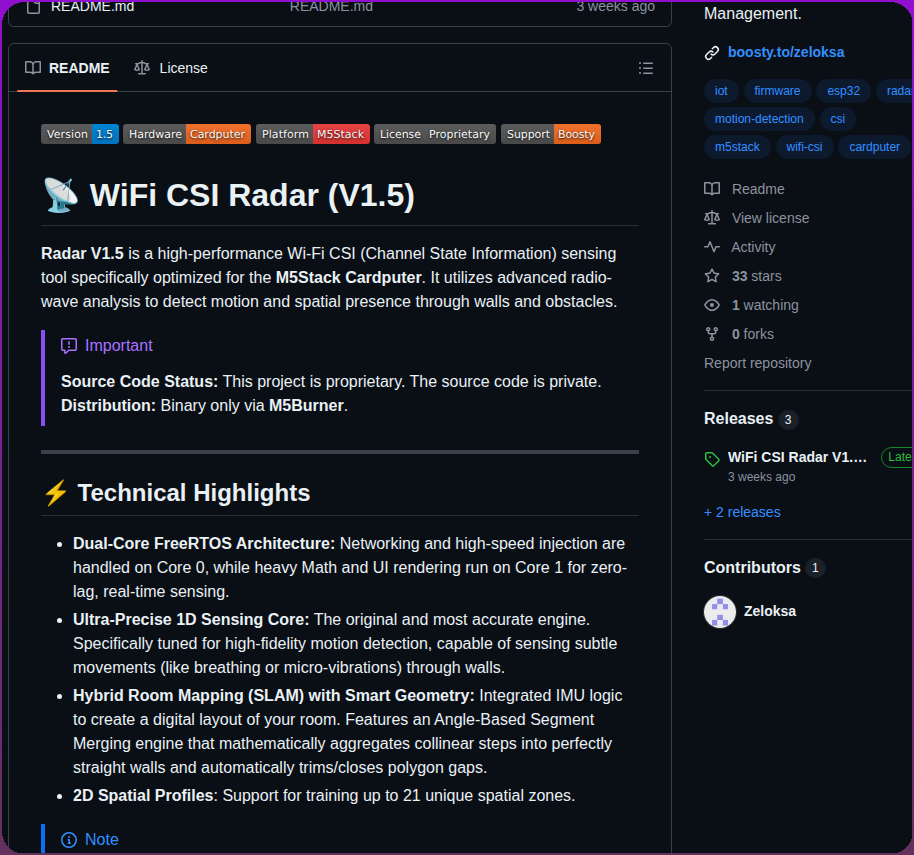Select the esp32 topic tag
The height and width of the screenshot is (855, 914).
pyautogui.click(x=843, y=91)
